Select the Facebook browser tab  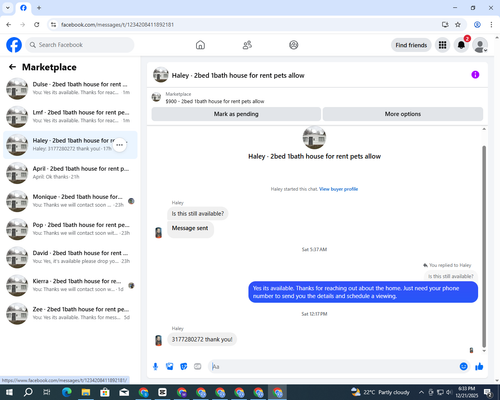tap(23, 8)
